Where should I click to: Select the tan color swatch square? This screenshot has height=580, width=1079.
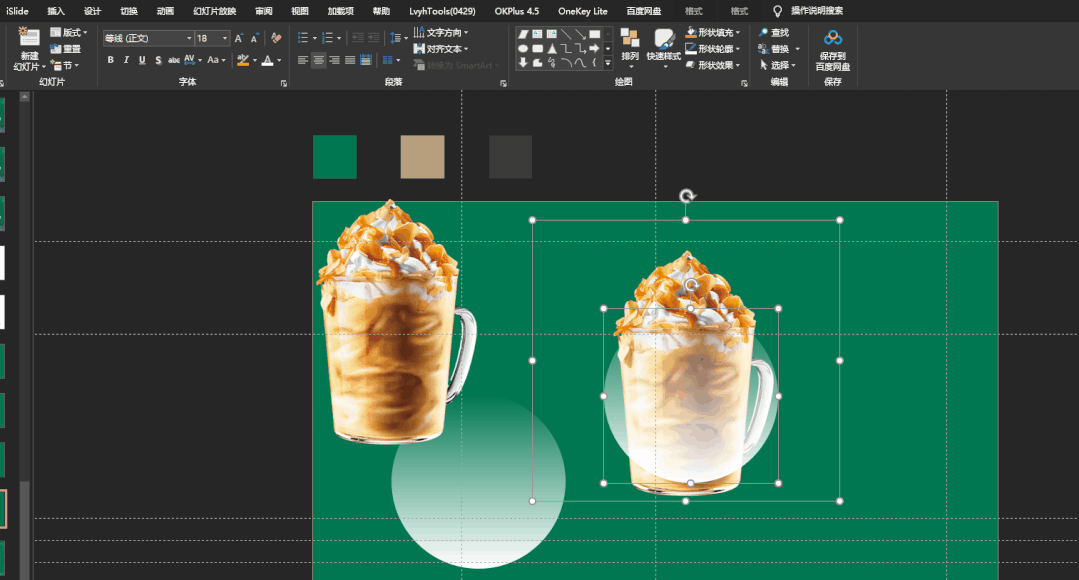tap(422, 157)
